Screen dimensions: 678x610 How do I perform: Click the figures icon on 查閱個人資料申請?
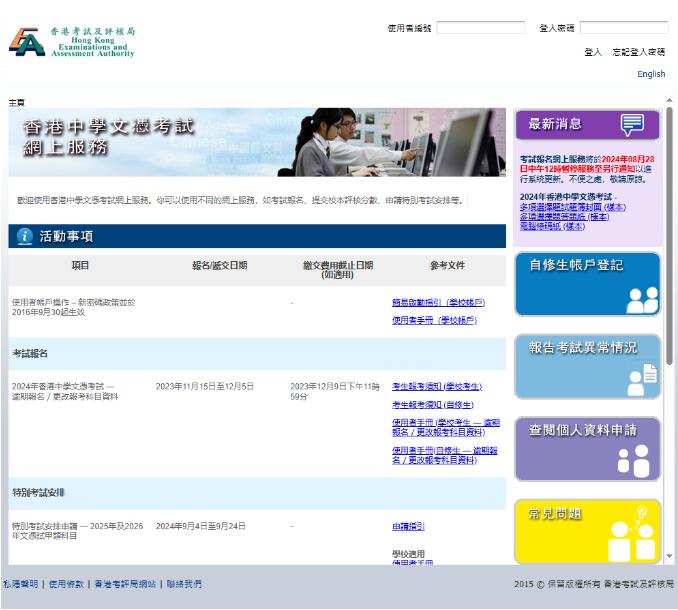[x=633, y=461]
